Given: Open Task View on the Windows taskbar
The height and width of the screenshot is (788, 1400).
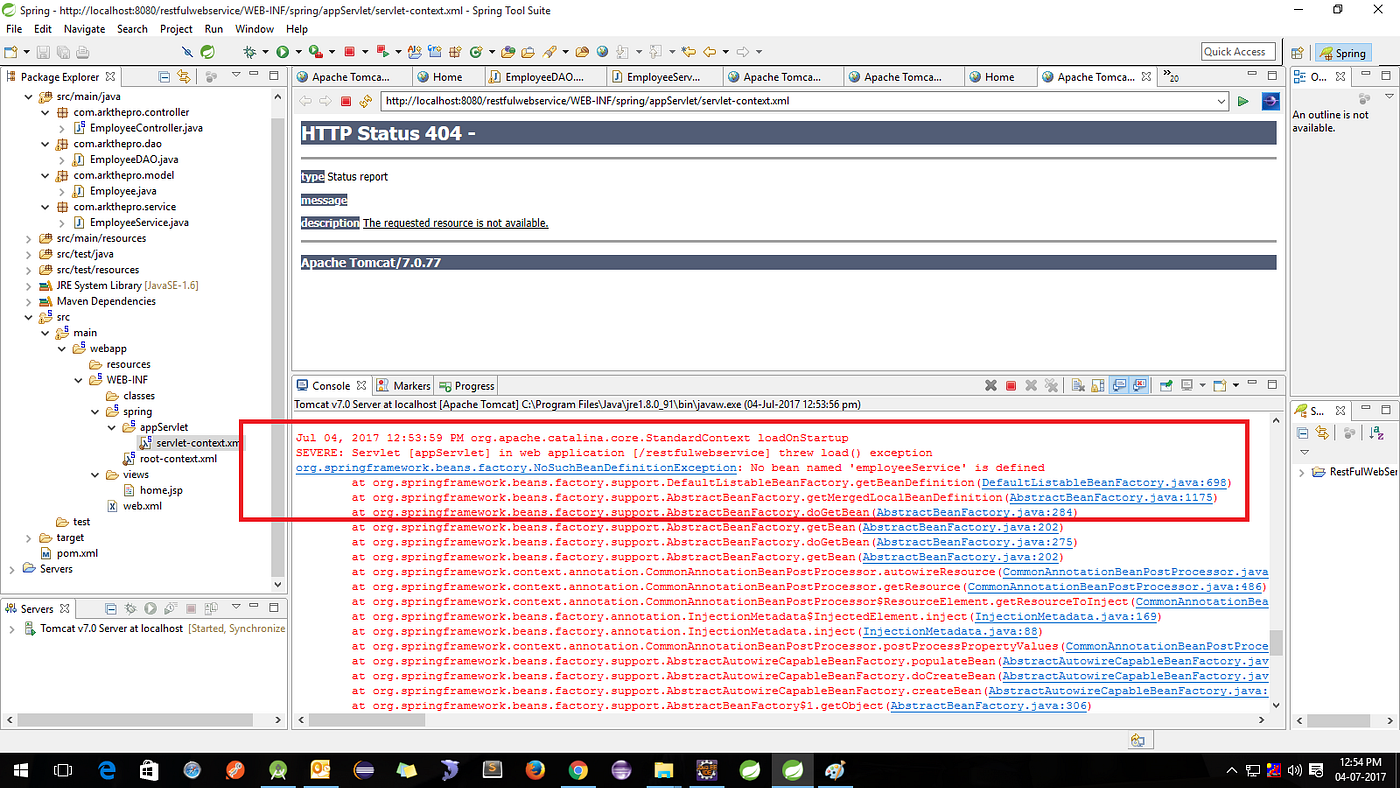Looking at the screenshot, I should click(x=62, y=770).
